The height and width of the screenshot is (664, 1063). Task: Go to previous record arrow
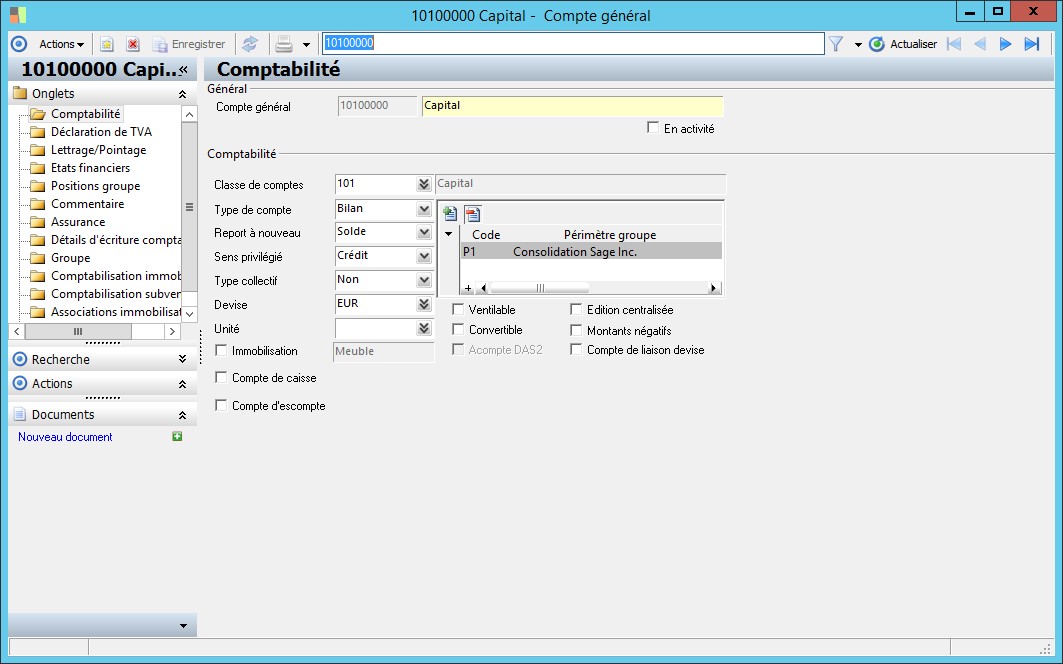pos(980,44)
